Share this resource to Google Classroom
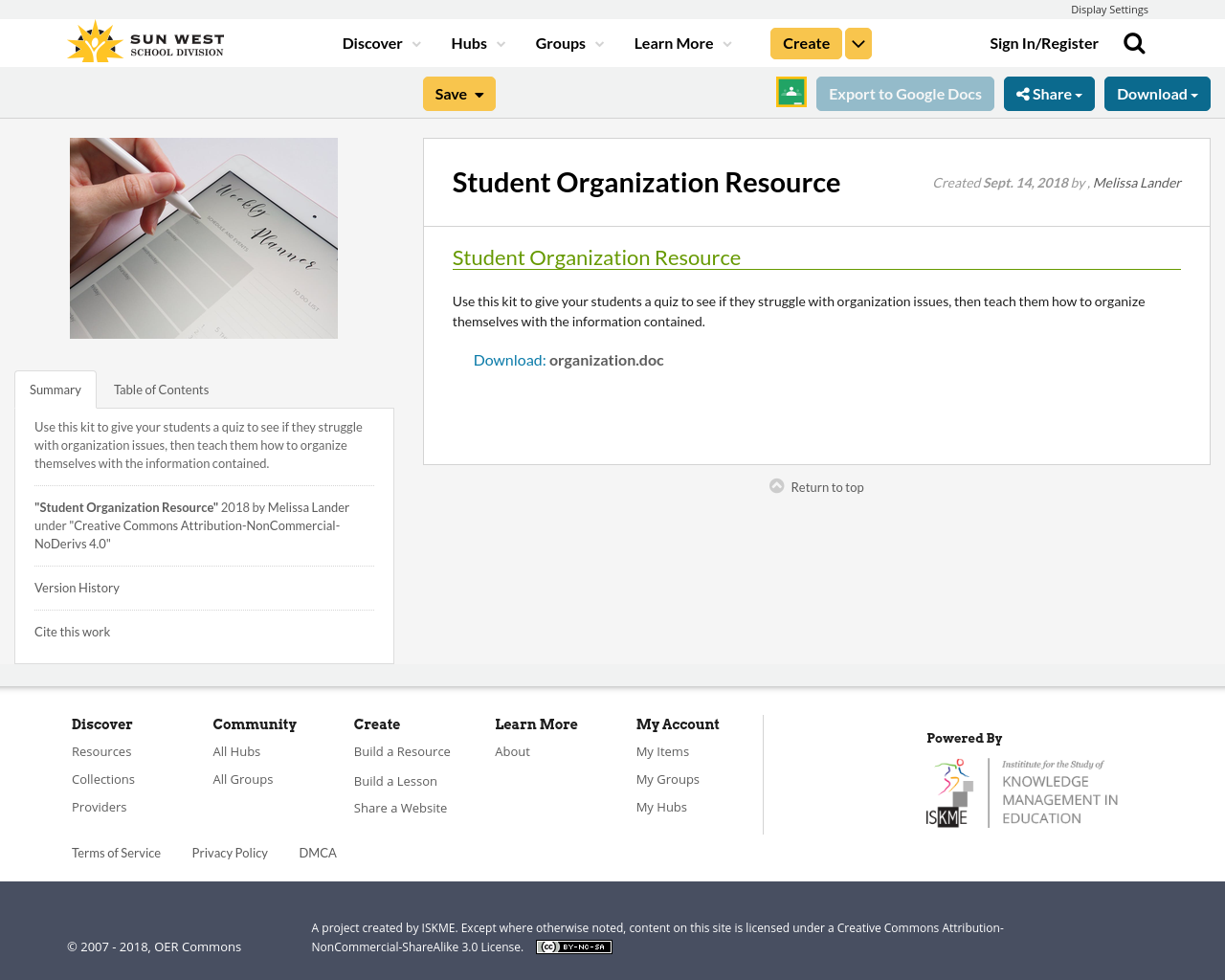Screen dimensions: 1225x980 (x=791, y=92)
